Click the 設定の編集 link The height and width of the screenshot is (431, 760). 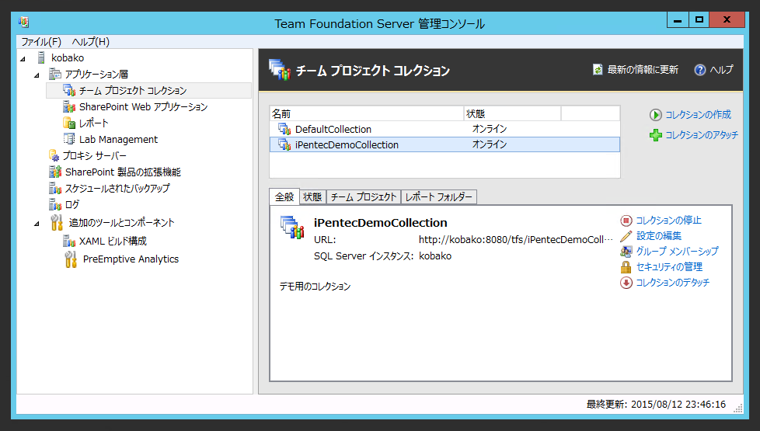pyautogui.click(x=659, y=236)
